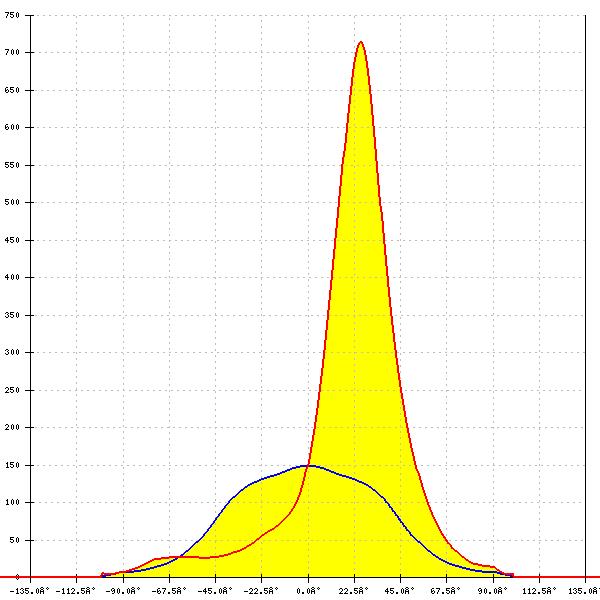This screenshot has width=600, height=600.
Task: Click the -135.0° x-axis label
Action: tap(29, 591)
